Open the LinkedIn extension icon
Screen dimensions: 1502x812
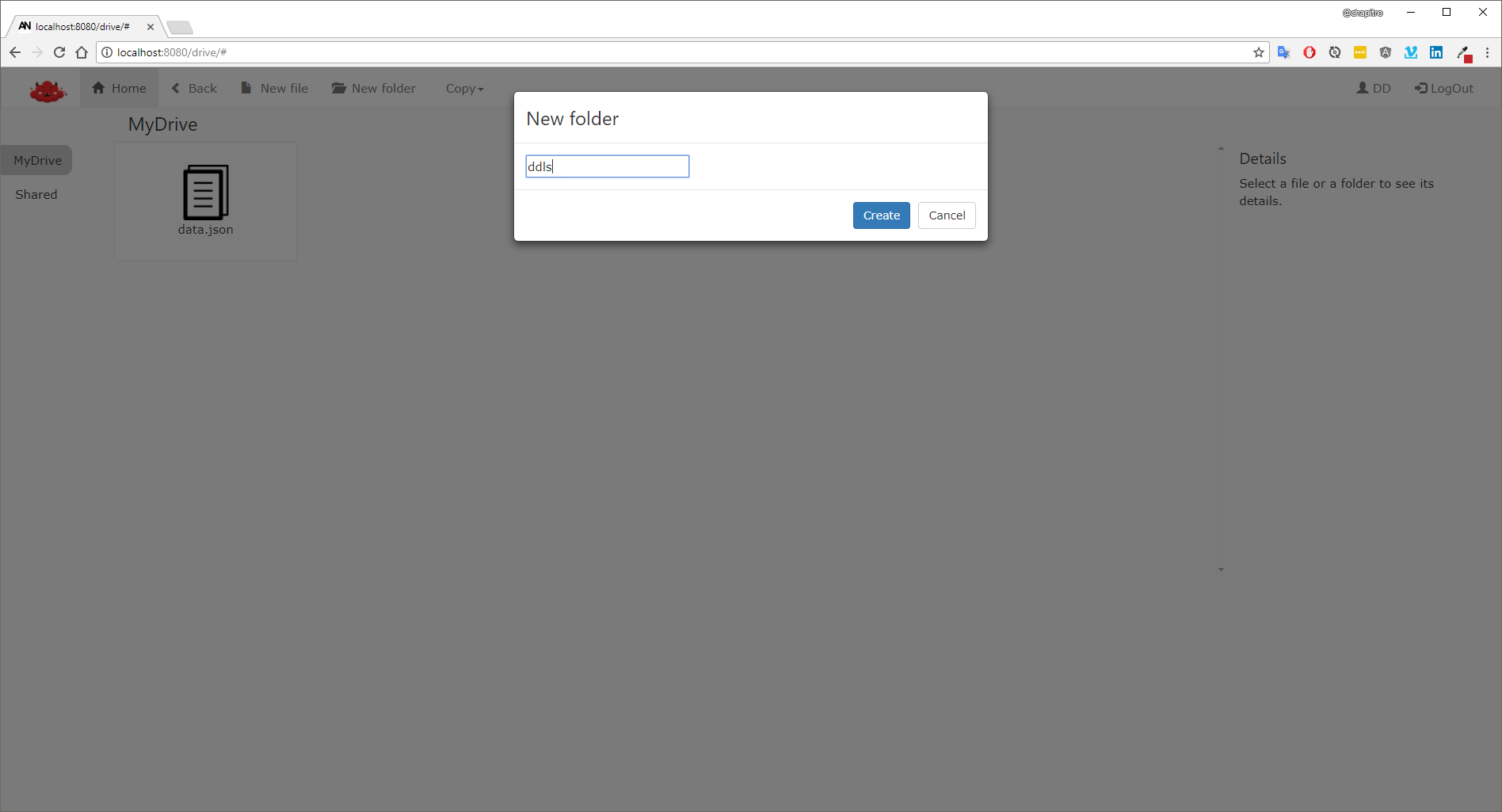[x=1436, y=52]
